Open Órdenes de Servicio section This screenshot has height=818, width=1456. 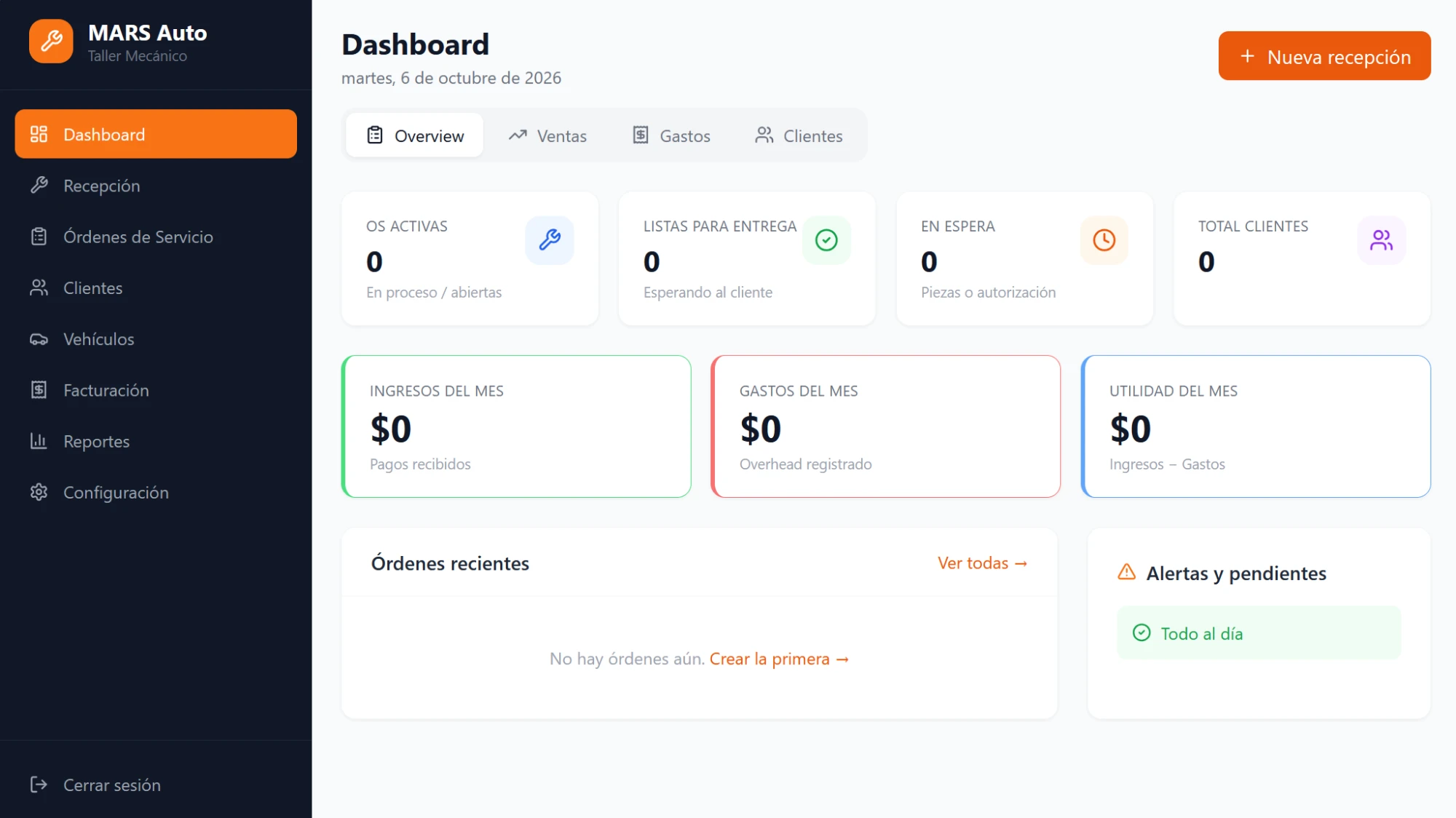pos(156,237)
